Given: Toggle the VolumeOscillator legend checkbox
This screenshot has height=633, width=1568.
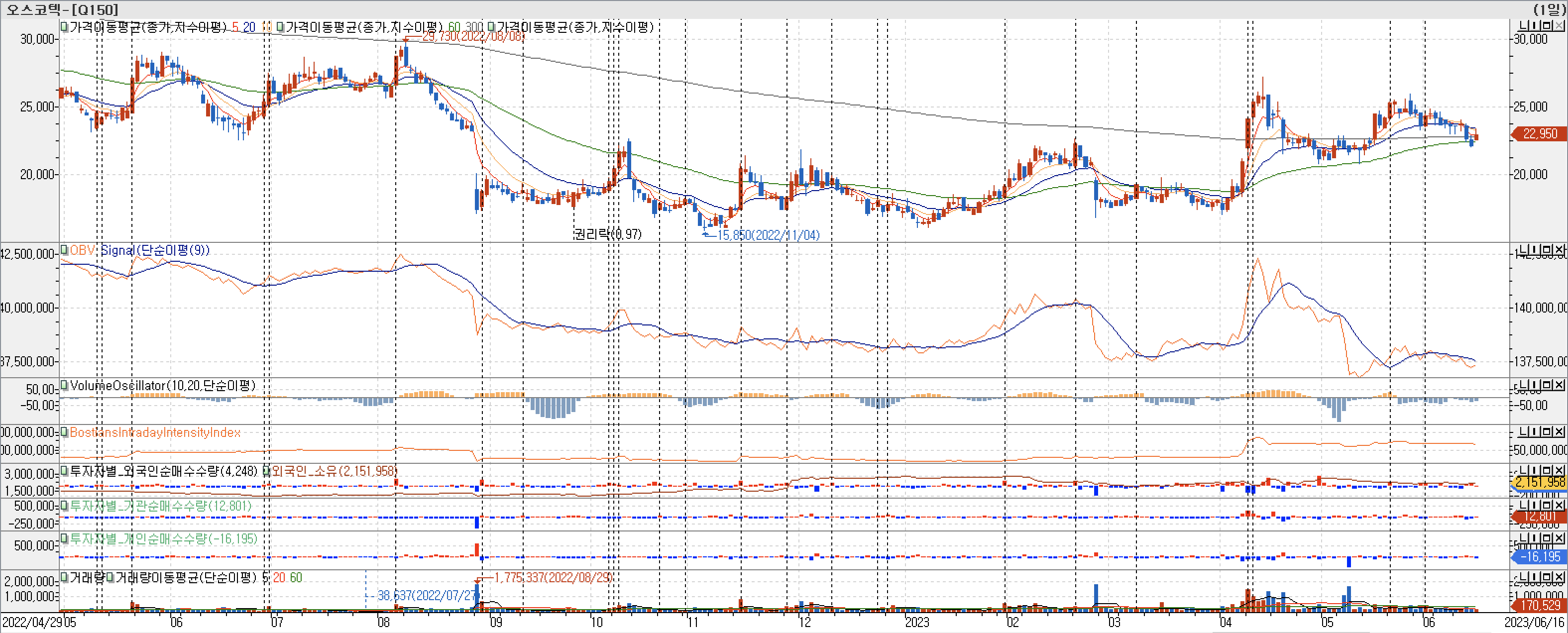Looking at the screenshot, I should coord(64,385).
